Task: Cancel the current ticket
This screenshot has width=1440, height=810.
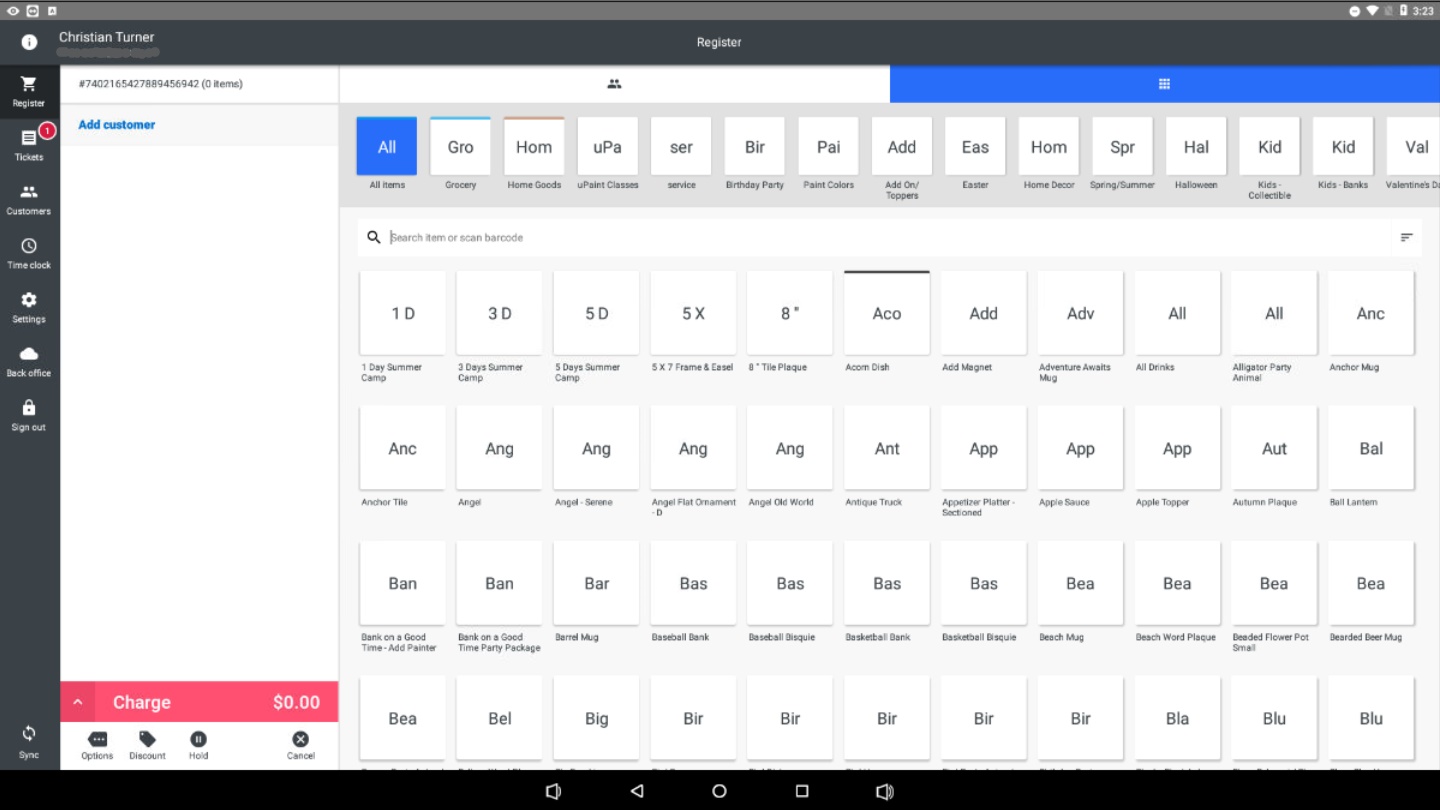Action: point(300,745)
